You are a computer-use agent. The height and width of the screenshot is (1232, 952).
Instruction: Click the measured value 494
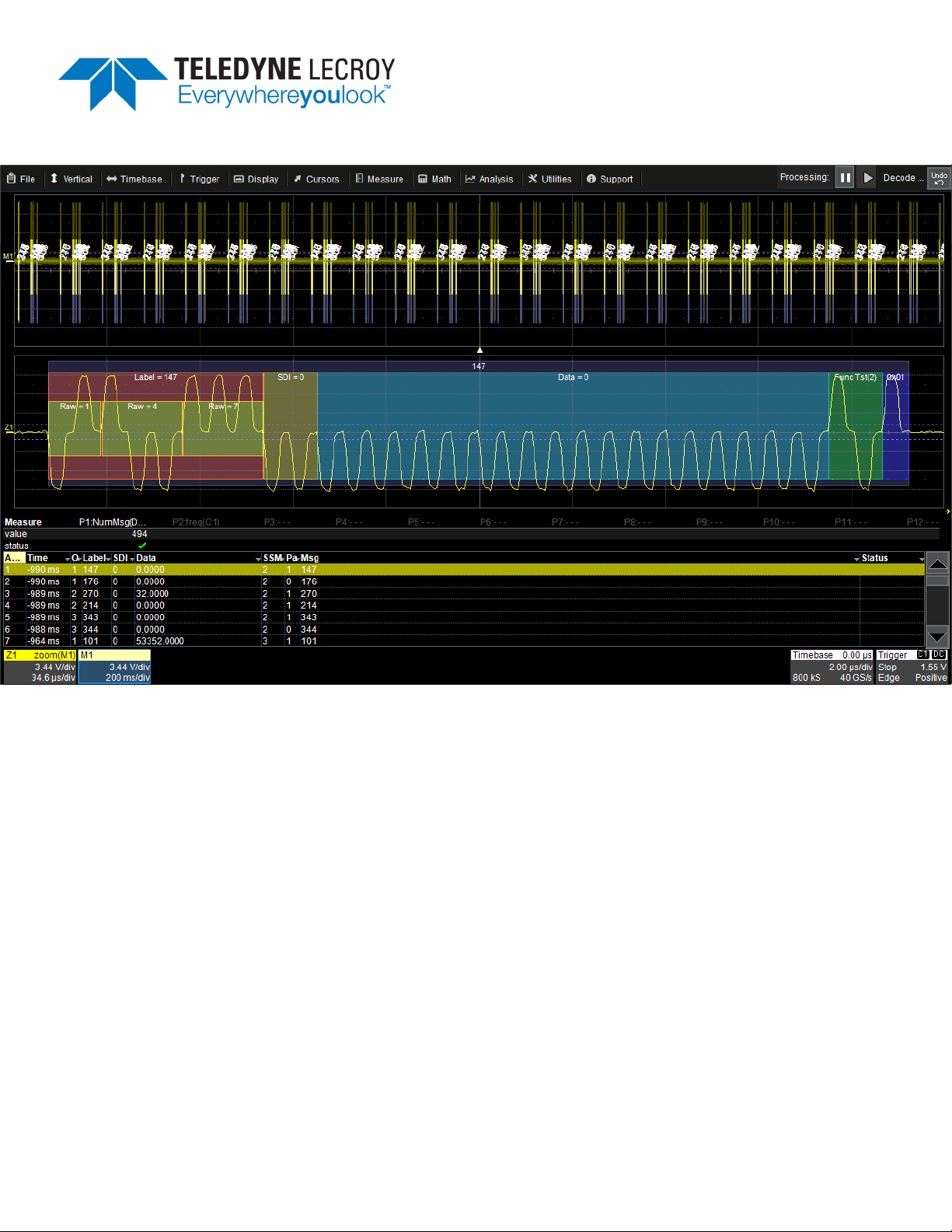(139, 534)
